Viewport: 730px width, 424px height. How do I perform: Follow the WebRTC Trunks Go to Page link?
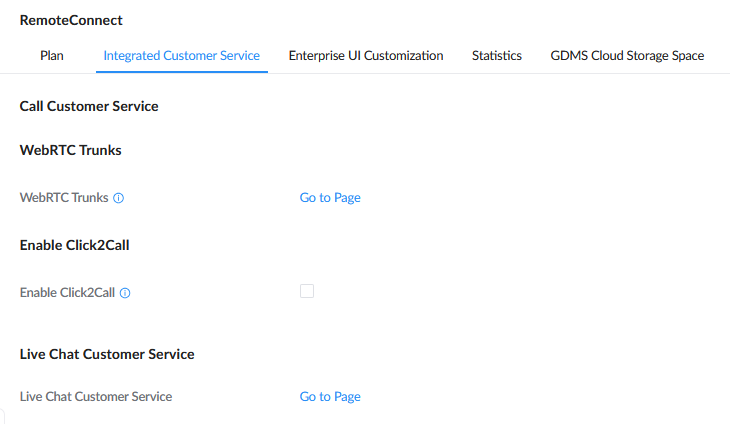pos(330,198)
